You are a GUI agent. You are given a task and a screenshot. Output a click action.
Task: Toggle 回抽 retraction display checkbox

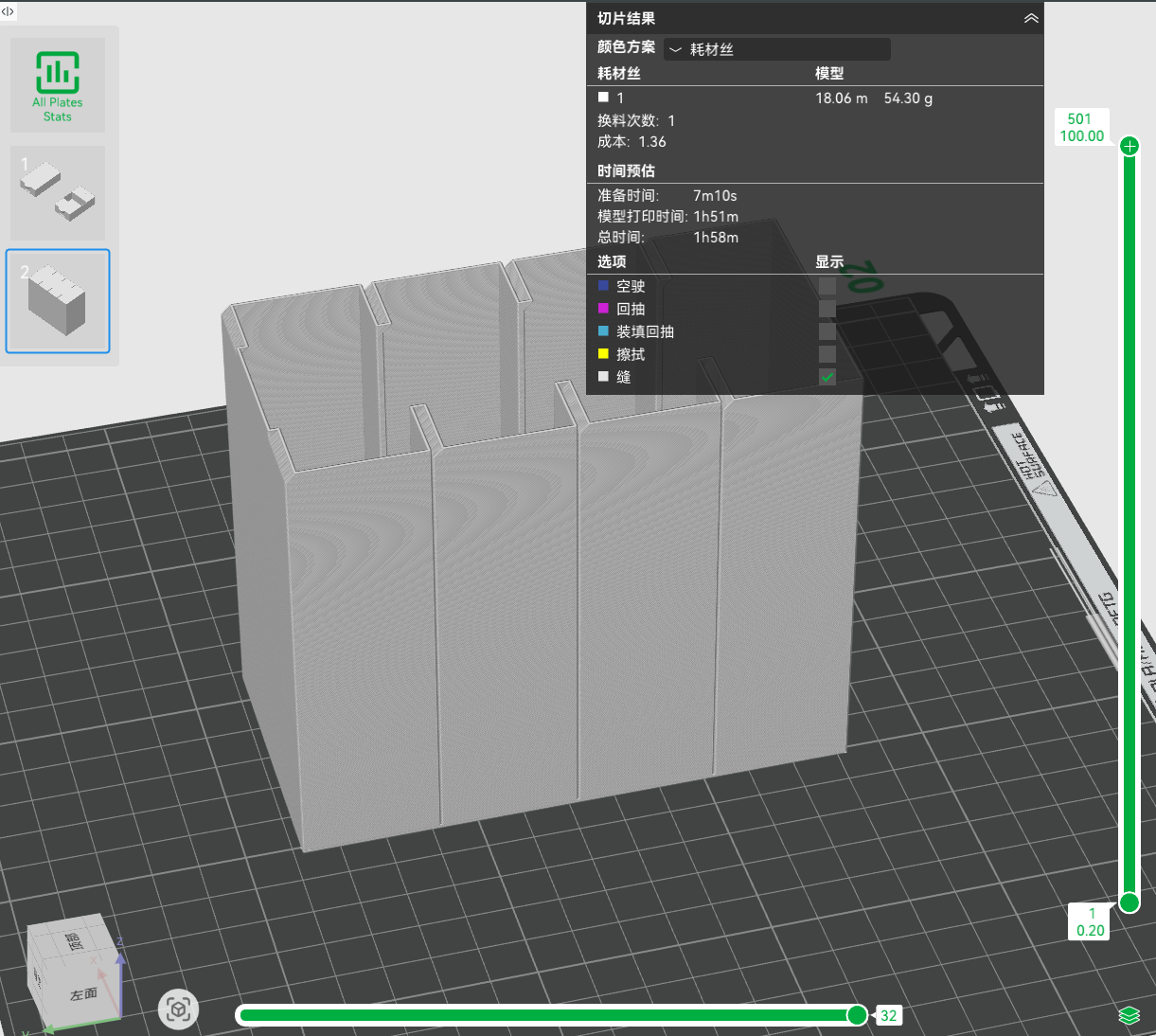tap(827, 309)
